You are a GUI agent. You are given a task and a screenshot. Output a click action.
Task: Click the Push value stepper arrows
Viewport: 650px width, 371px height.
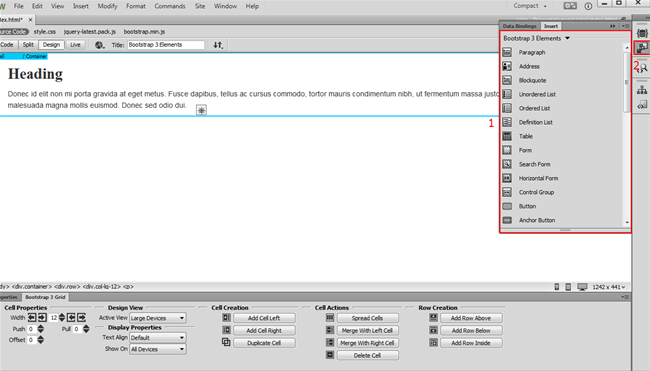click(41, 329)
